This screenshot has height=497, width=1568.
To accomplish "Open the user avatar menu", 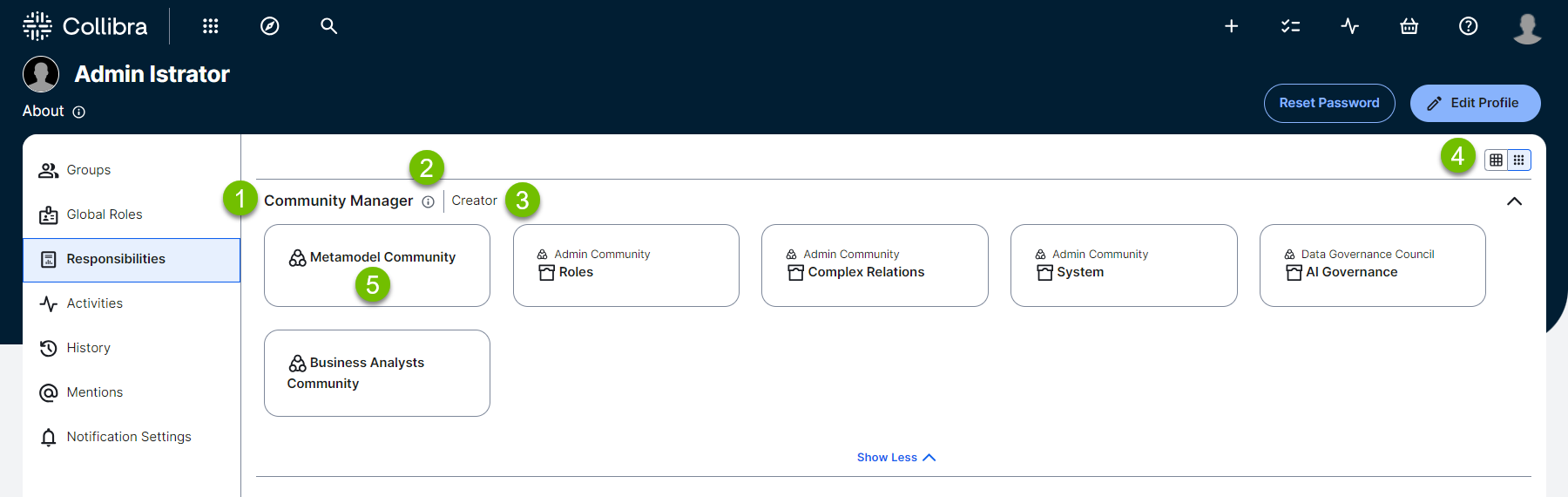I will tap(1526, 28).
